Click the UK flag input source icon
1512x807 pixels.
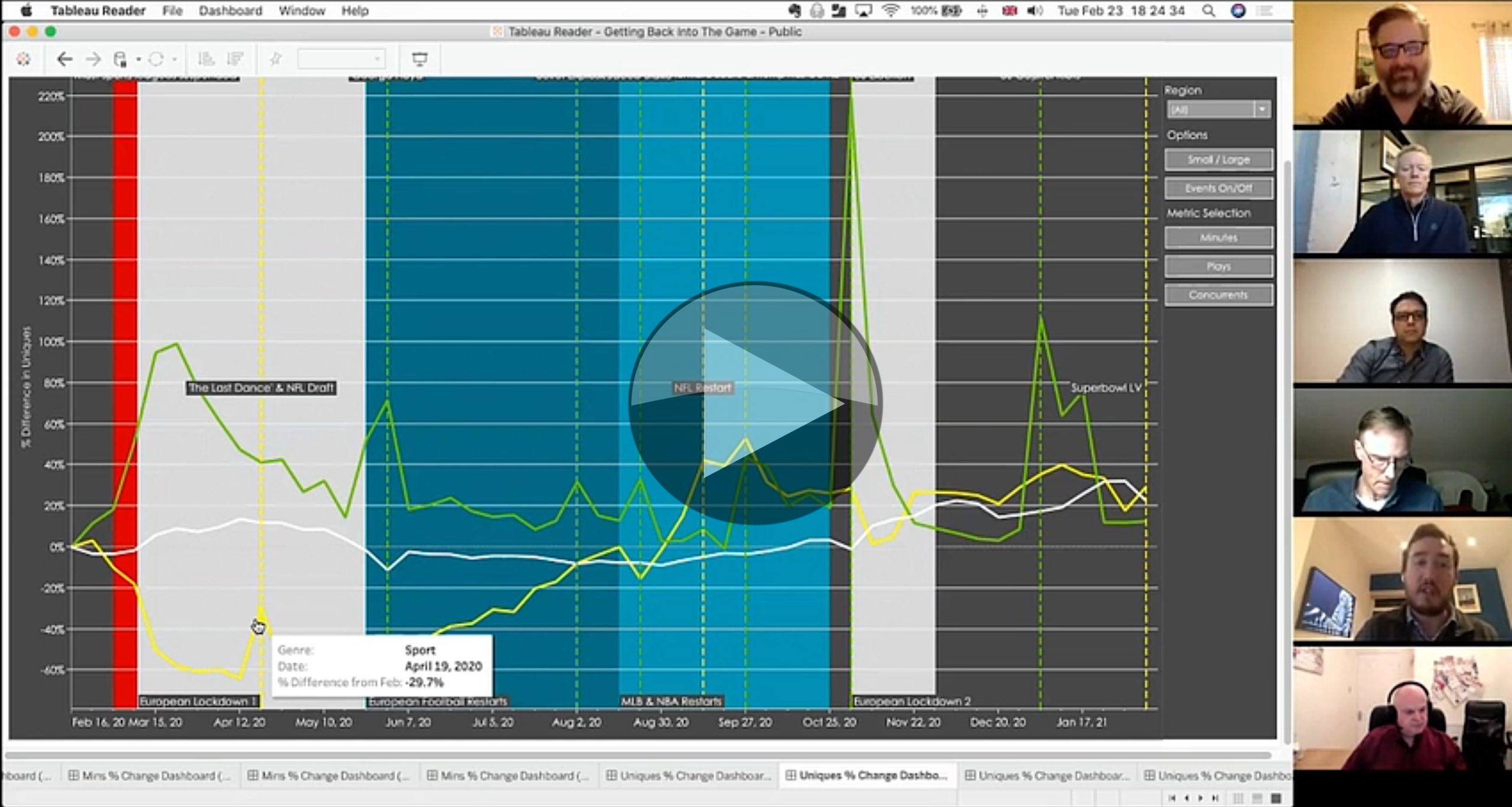(1009, 11)
